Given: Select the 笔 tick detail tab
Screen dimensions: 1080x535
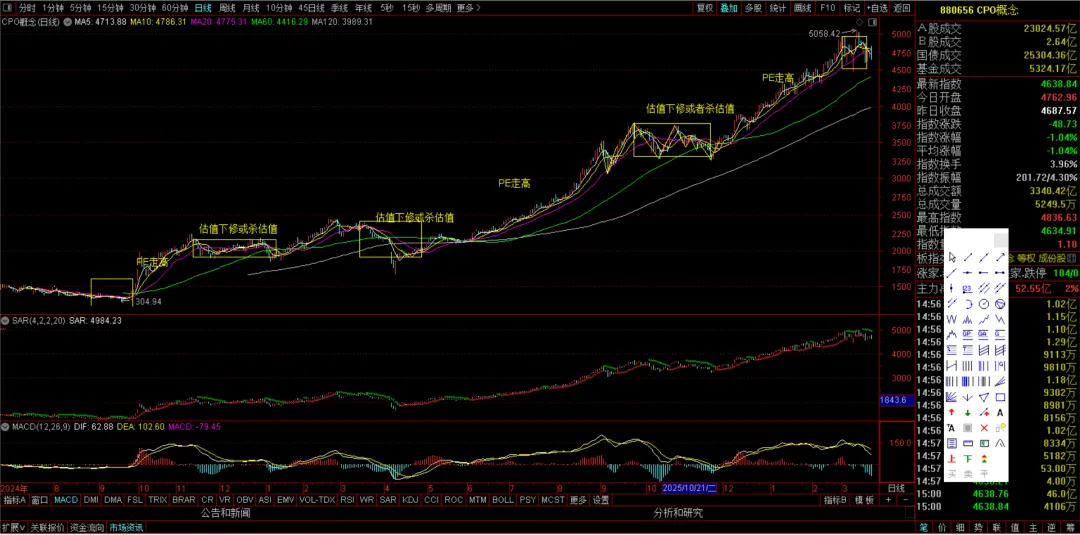Looking at the screenshot, I should click(x=924, y=528).
